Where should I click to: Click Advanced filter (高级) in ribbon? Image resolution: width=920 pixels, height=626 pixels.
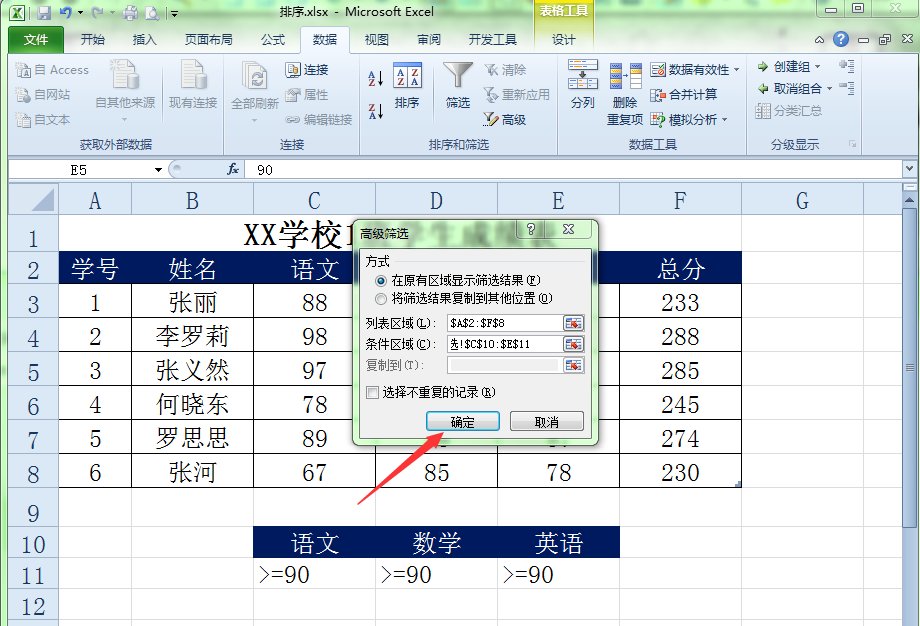pos(505,120)
